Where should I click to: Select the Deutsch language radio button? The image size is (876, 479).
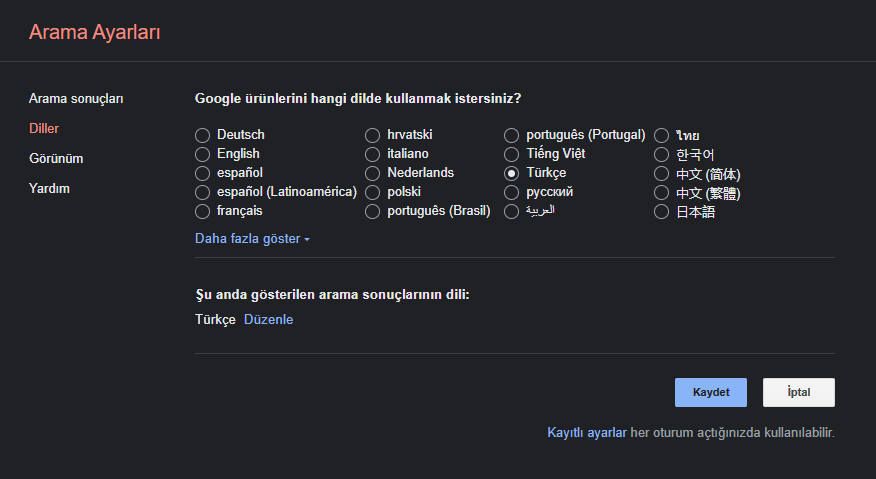[202, 135]
